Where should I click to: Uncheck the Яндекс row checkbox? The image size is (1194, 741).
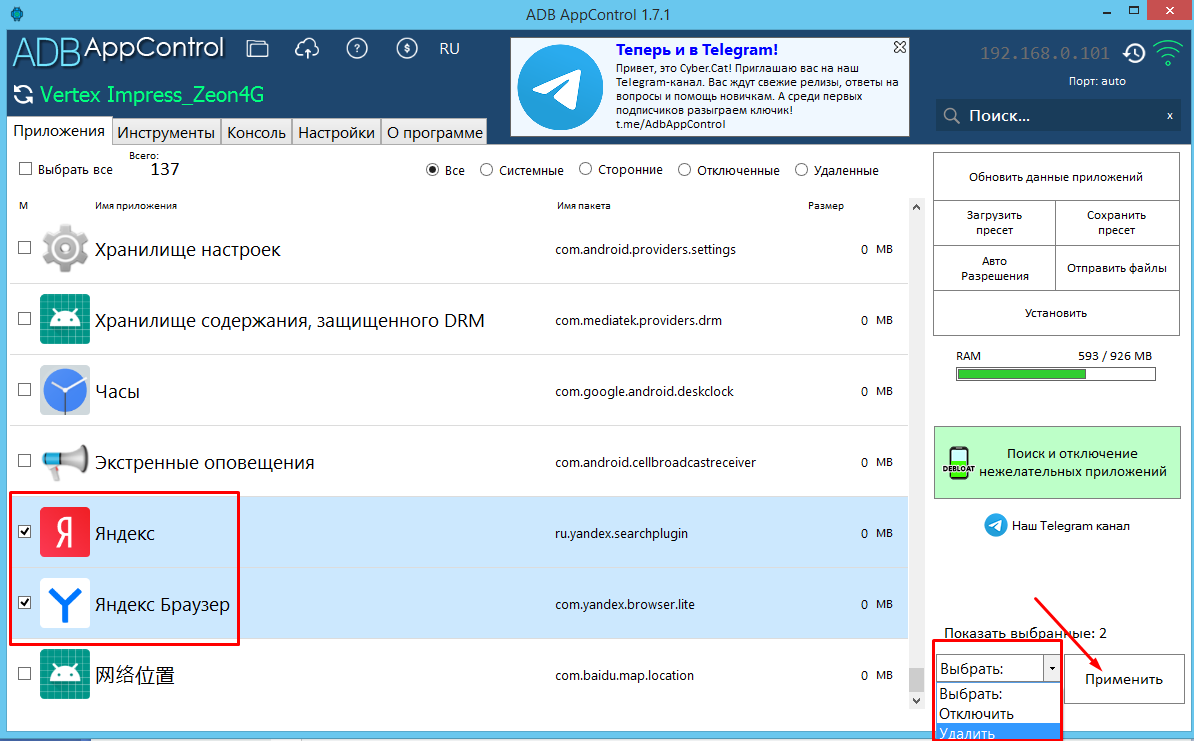[24, 532]
